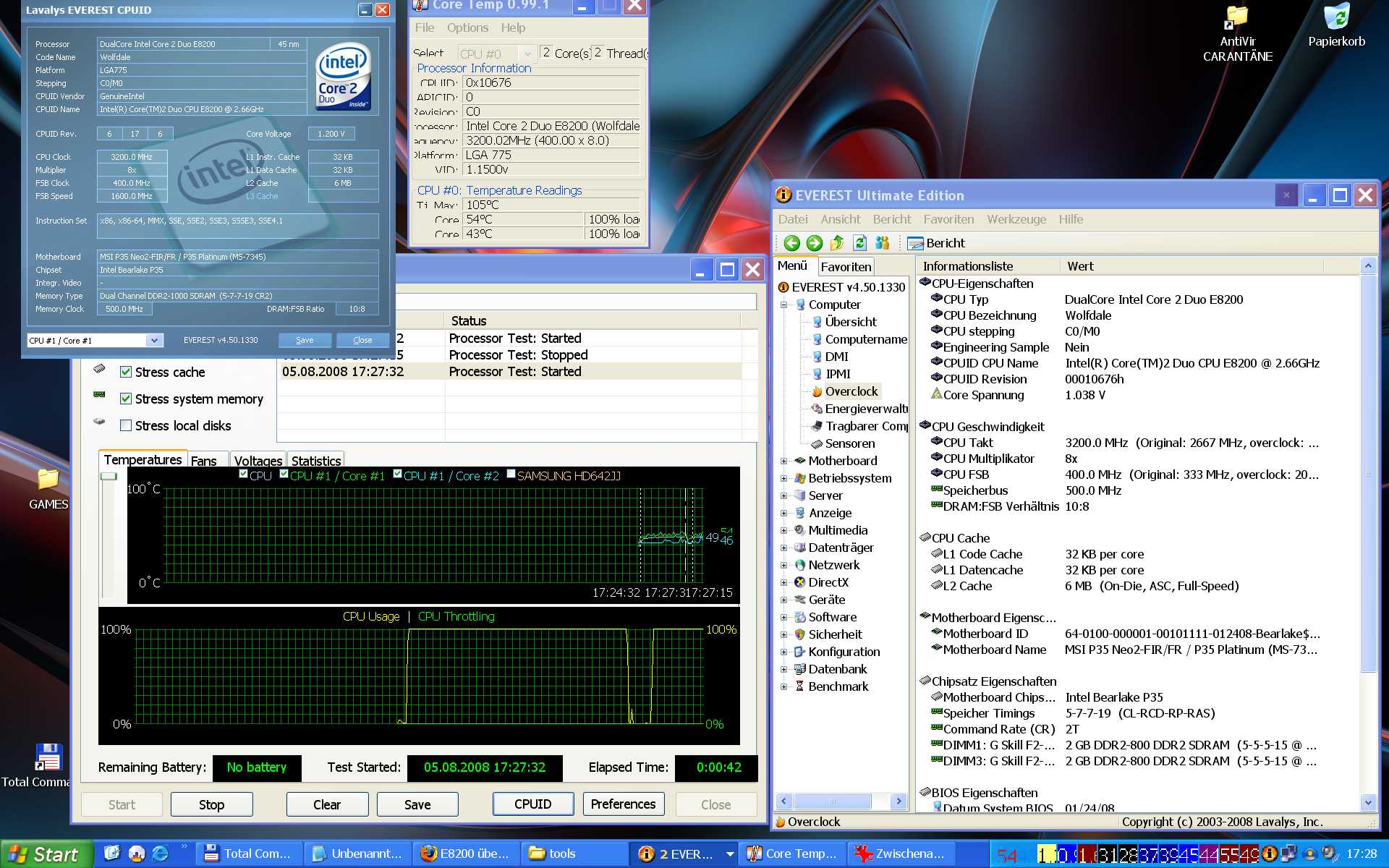This screenshot has width=1389, height=868.
Task: Open the Werkzeuge menu in EVEREST
Action: tap(1016, 219)
